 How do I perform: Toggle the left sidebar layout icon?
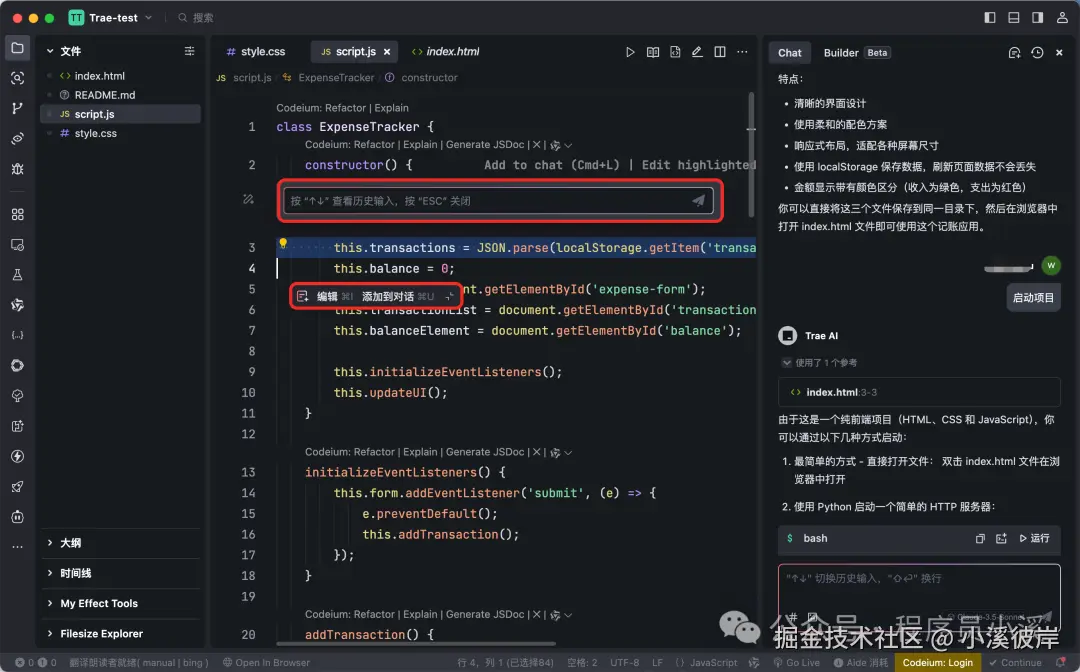(990, 17)
